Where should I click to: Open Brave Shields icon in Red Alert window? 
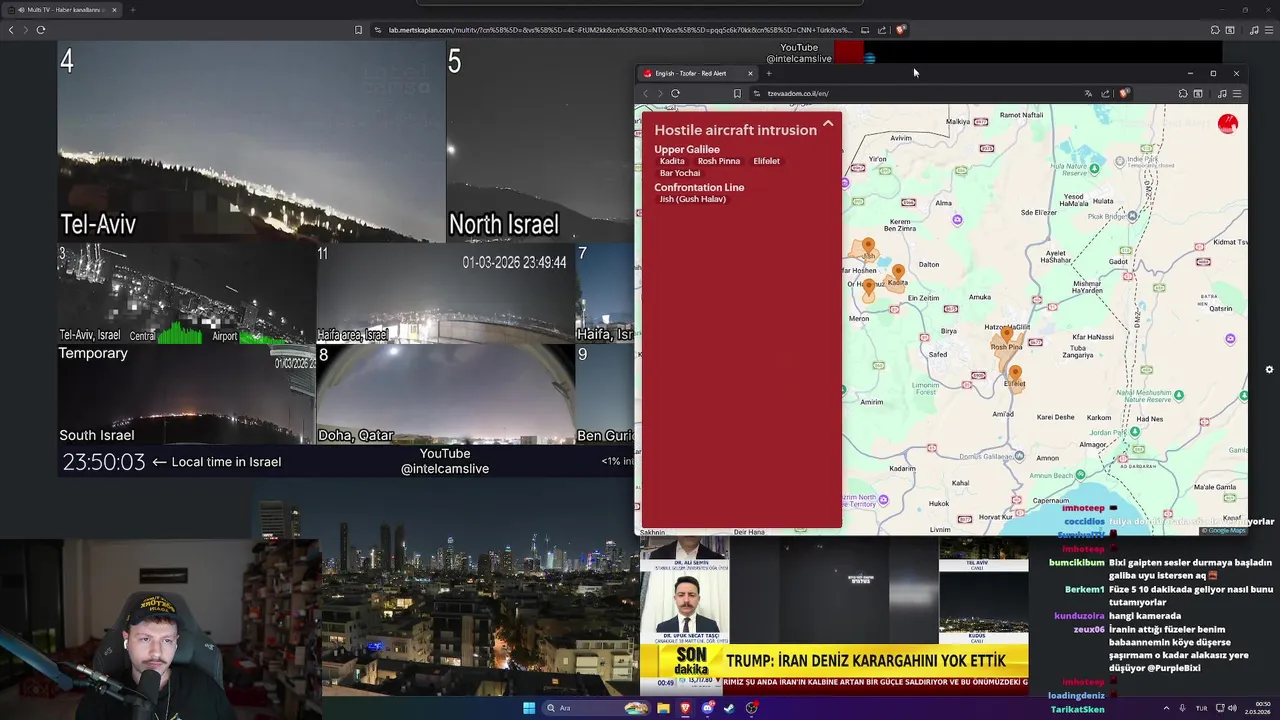(x=1124, y=93)
